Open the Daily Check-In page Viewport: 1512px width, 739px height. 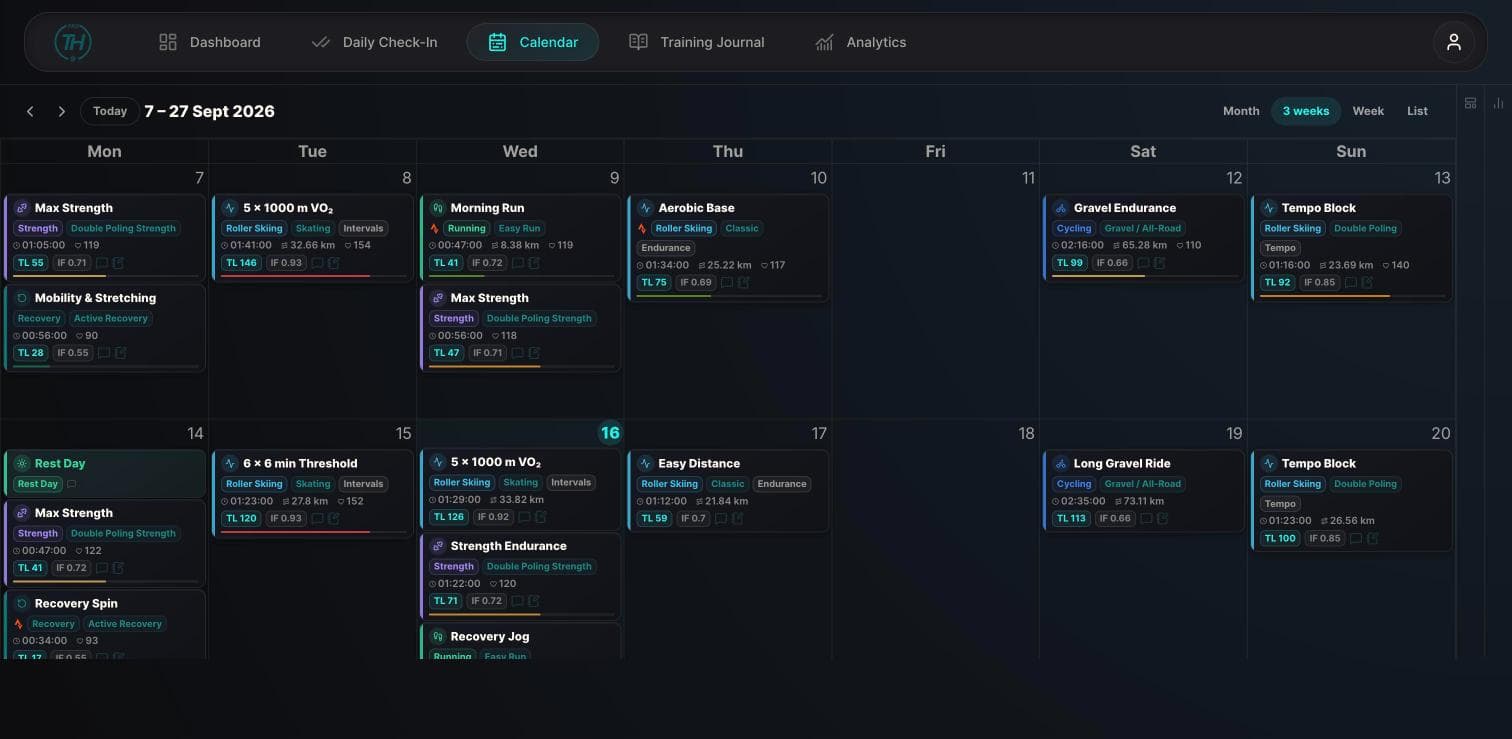point(375,42)
